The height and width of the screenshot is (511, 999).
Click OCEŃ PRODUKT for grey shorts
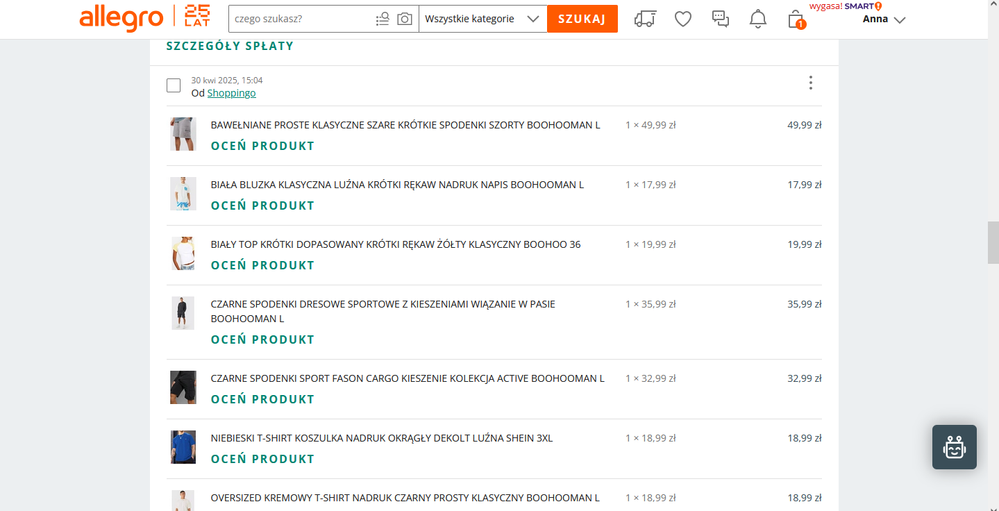262,146
